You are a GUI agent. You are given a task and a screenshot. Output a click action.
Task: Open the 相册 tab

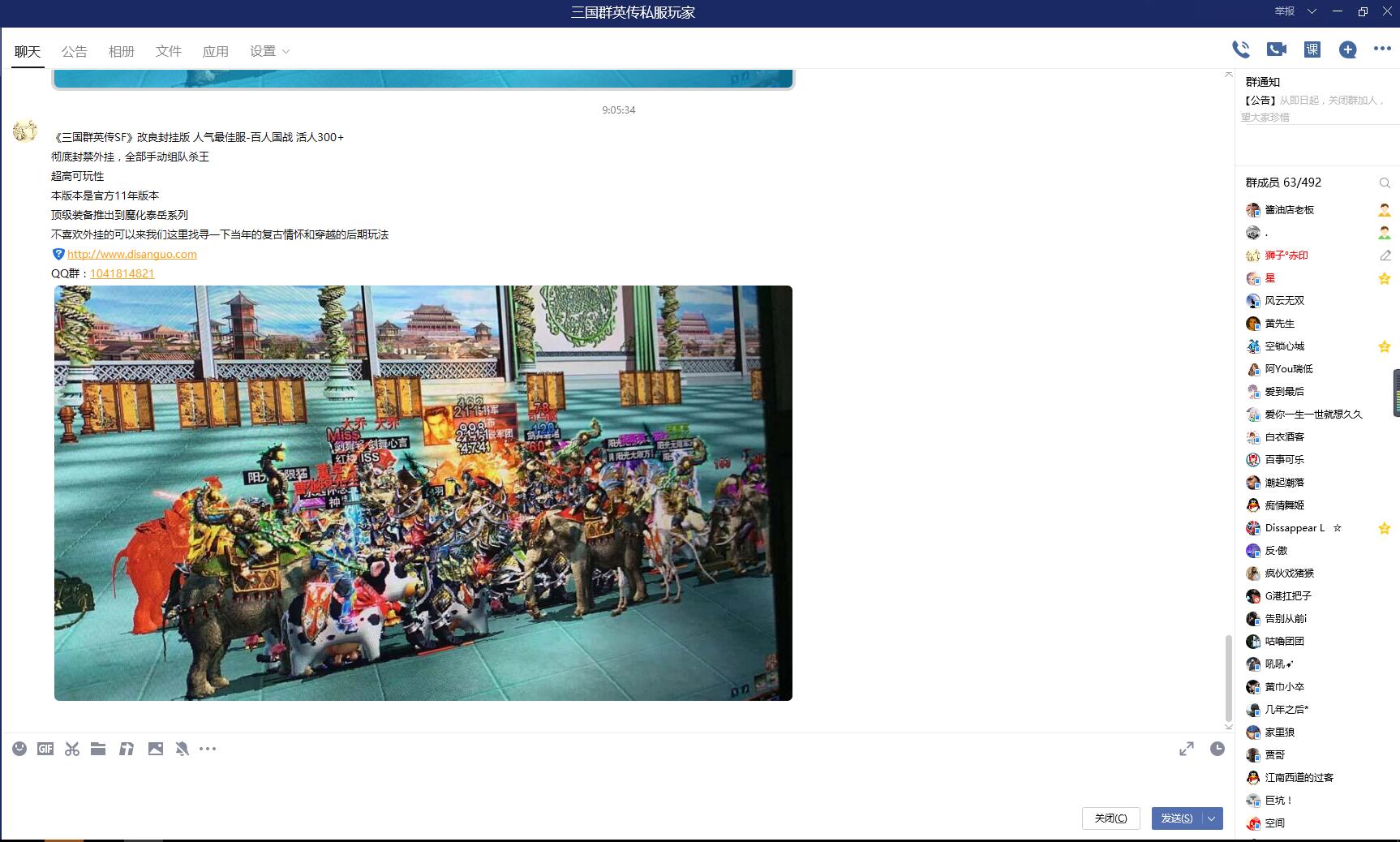[x=121, y=51]
